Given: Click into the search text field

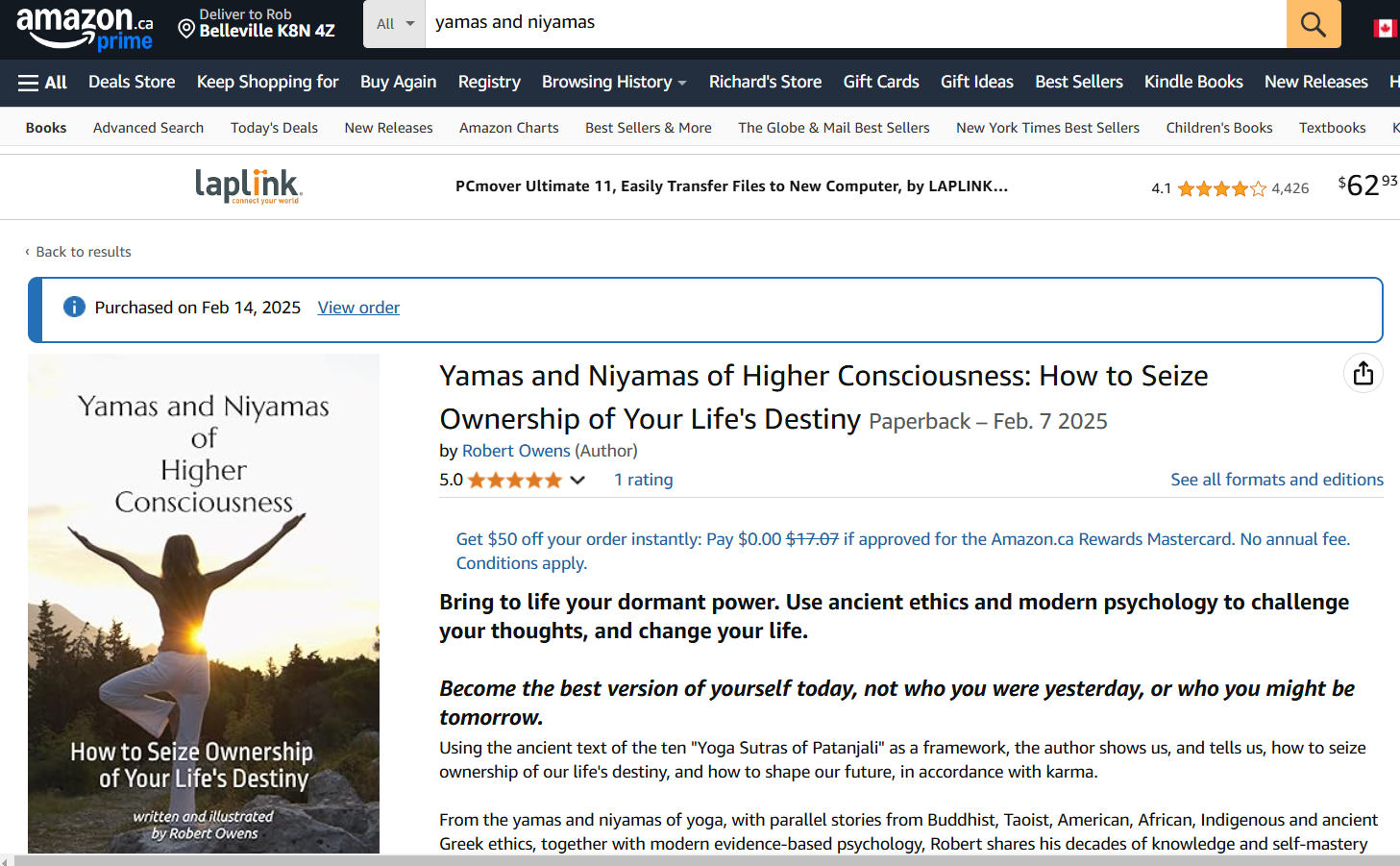Looking at the screenshot, I should point(855,23).
